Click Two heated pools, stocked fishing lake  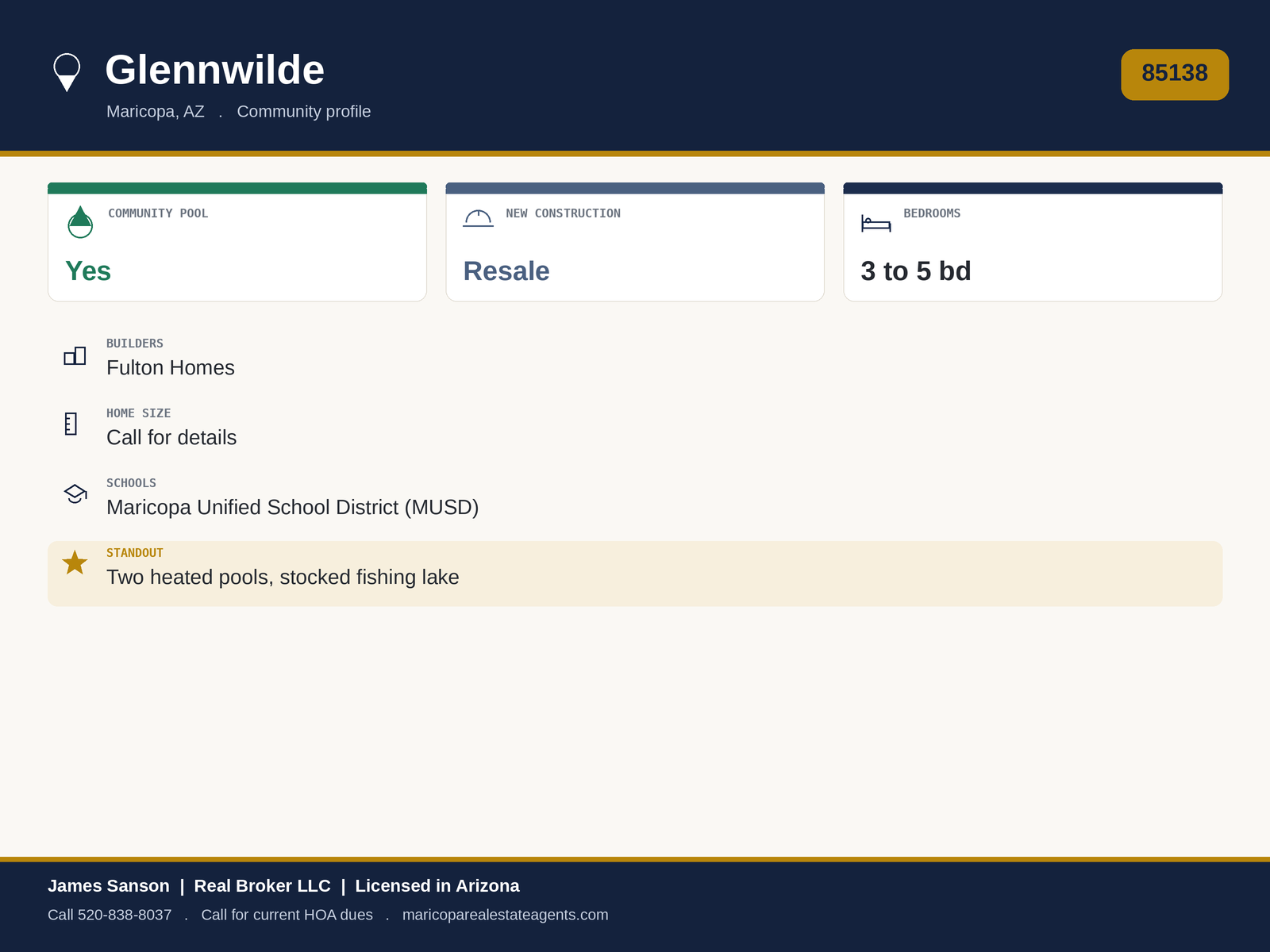[283, 578]
